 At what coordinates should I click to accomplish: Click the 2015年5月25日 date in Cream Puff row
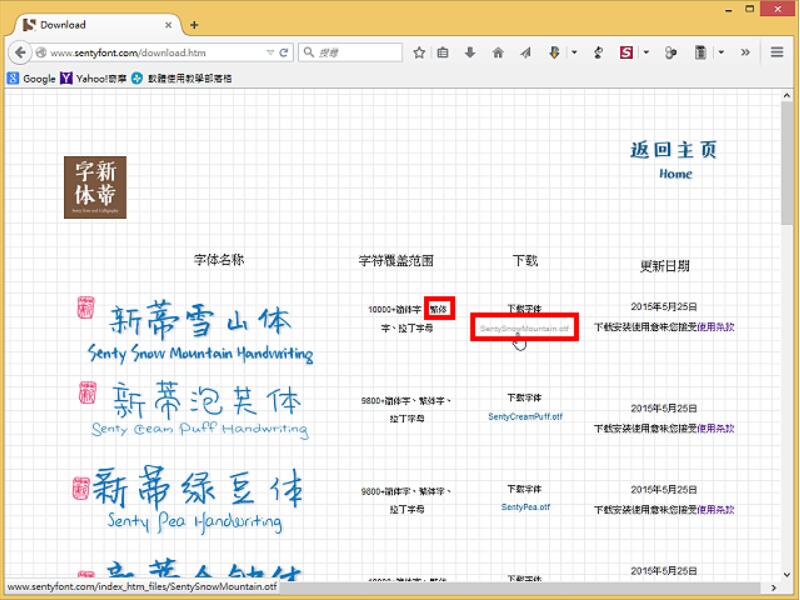[x=664, y=408]
